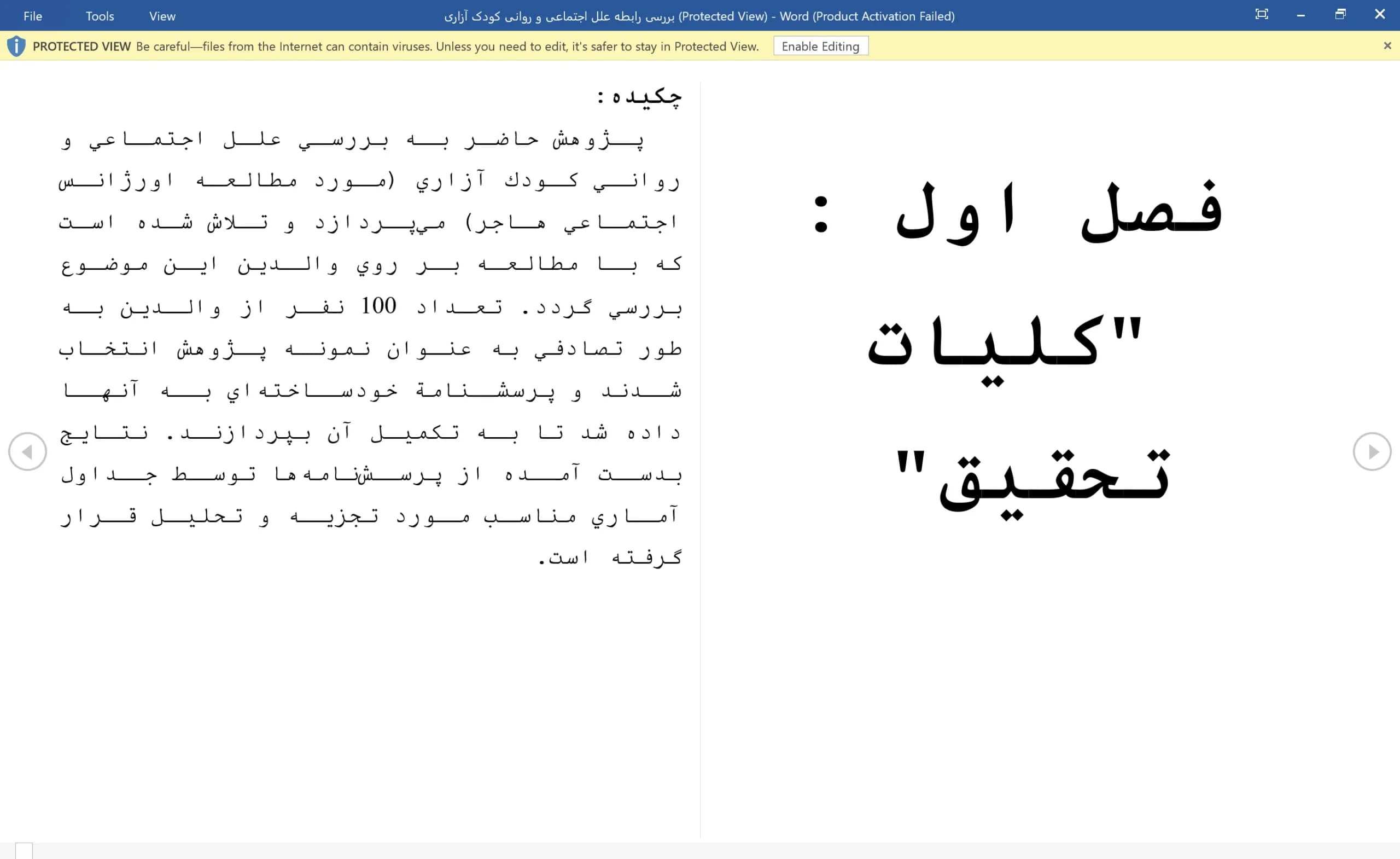1400x859 pixels.
Task: Click the PROTECTED VIEW label text
Action: coord(82,46)
